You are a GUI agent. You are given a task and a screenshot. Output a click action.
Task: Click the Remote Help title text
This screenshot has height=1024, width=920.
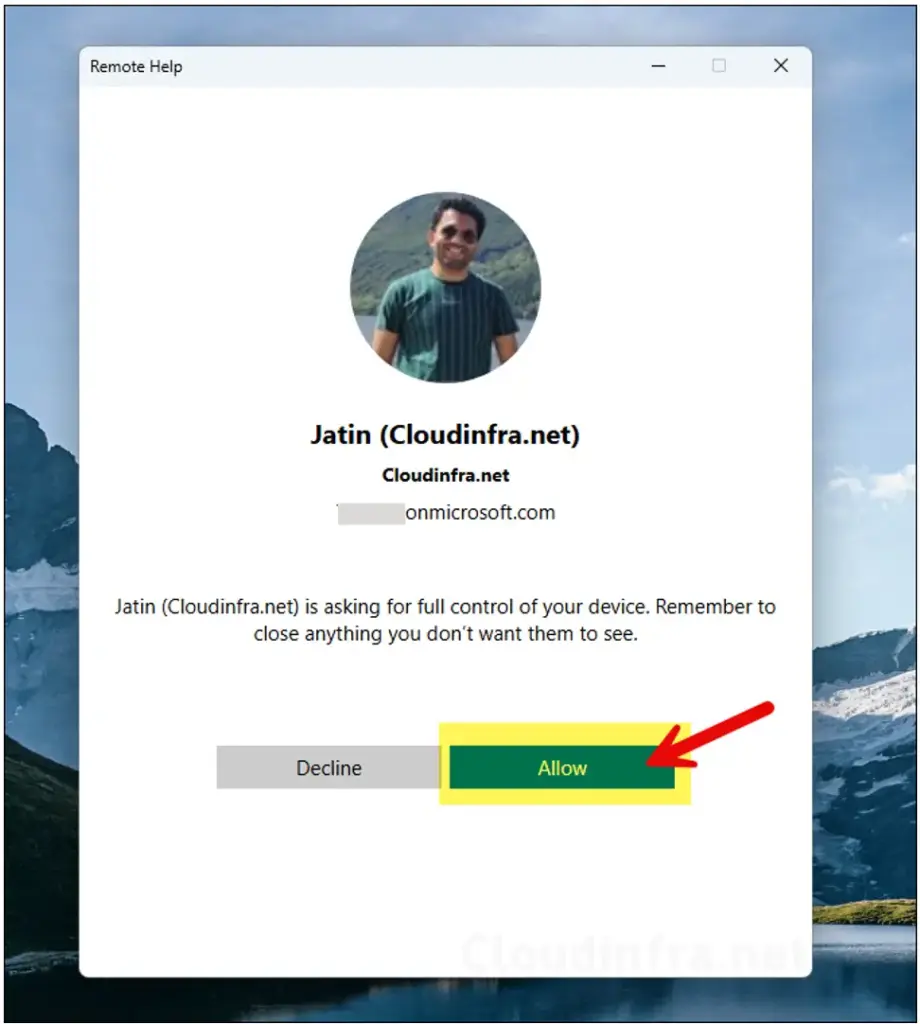[136, 67]
